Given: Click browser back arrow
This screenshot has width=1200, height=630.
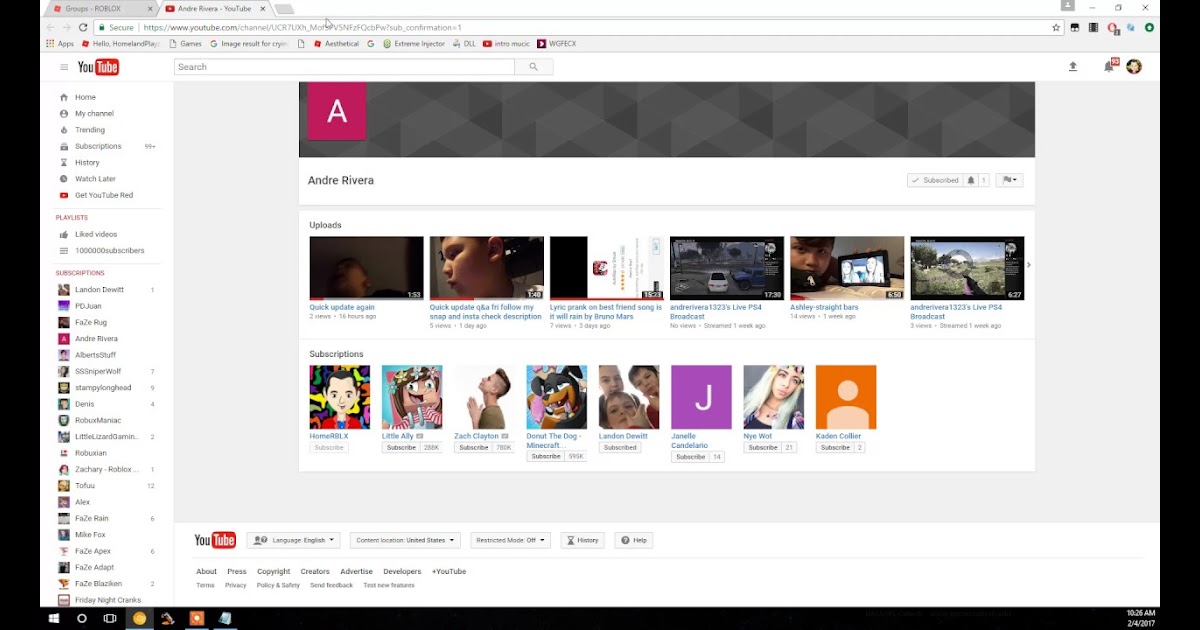Looking at the screenshot, I should point(51,28).
